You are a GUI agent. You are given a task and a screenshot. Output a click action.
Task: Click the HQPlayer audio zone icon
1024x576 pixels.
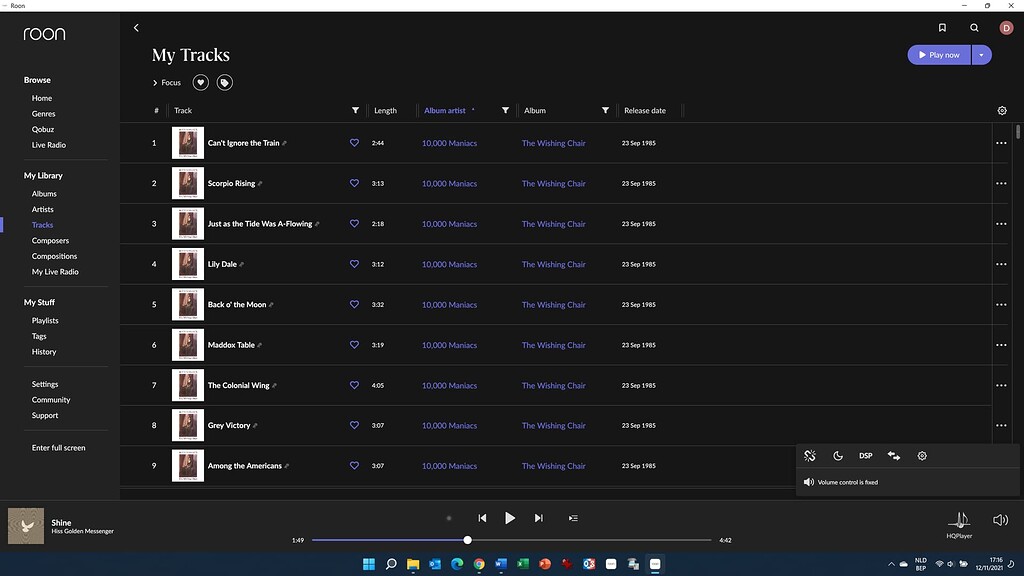[958, 520]
